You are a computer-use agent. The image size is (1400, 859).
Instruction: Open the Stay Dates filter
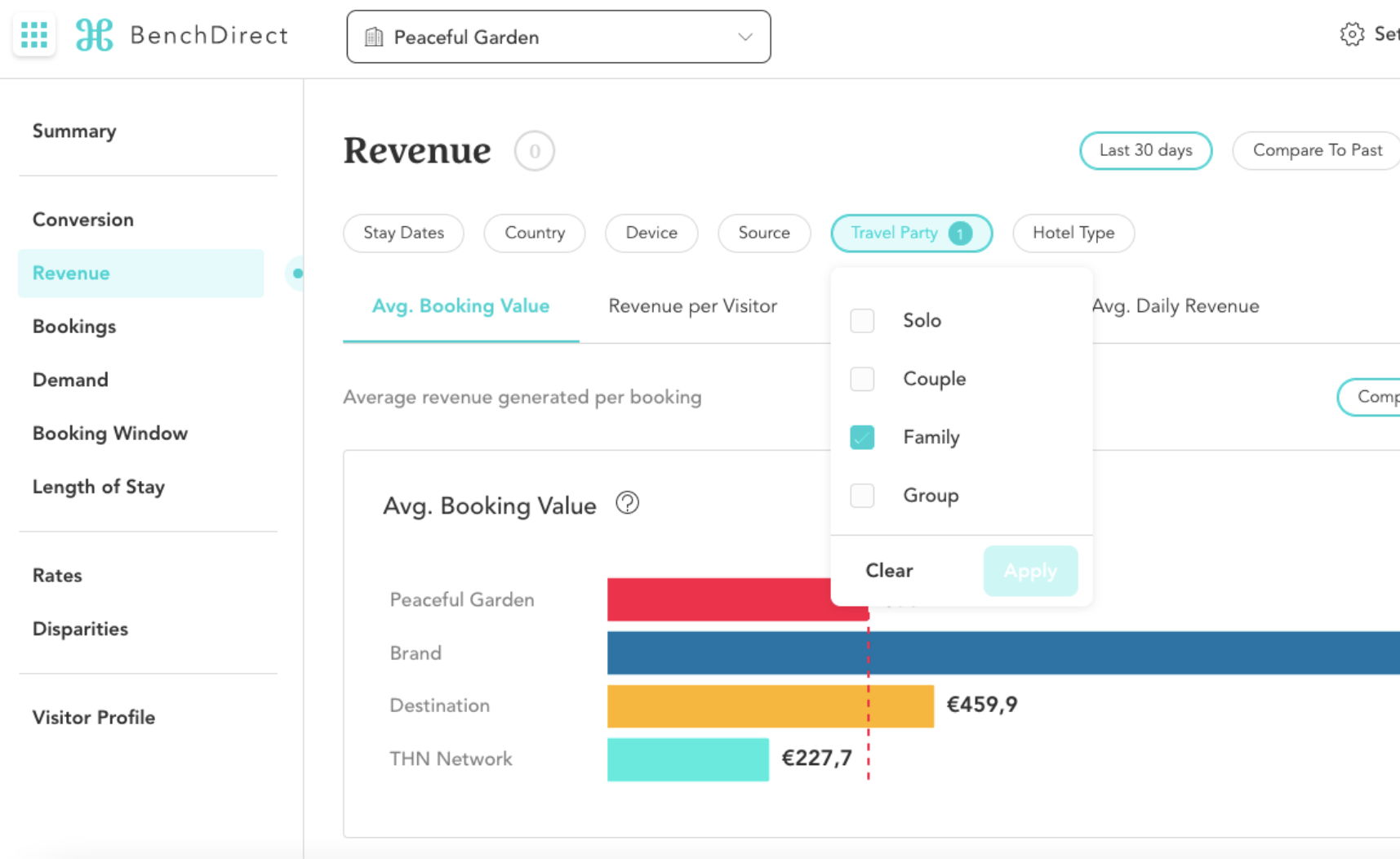(403, 233)
